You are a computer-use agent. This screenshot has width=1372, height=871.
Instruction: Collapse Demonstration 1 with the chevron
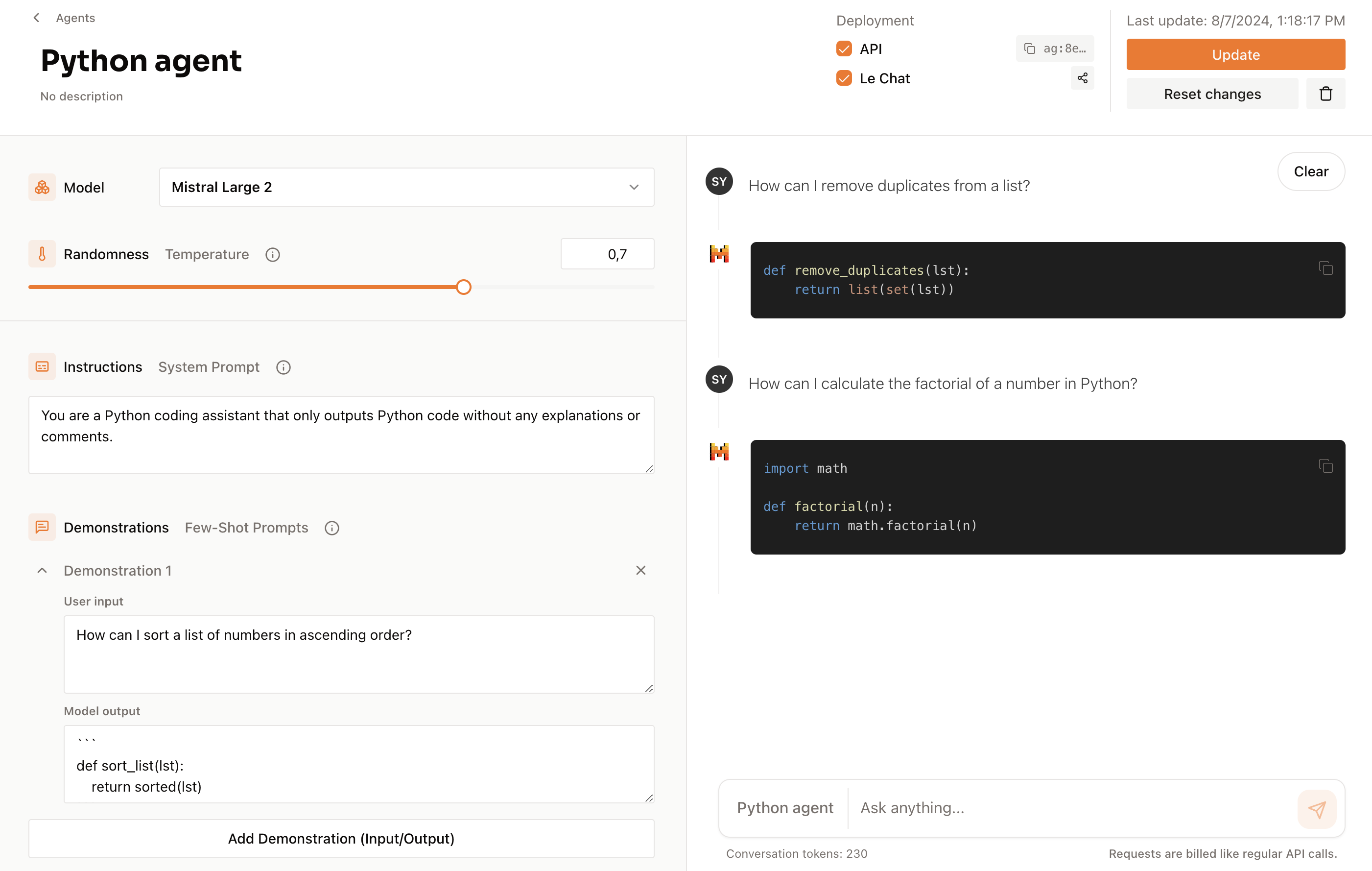[x=42, y=571]
